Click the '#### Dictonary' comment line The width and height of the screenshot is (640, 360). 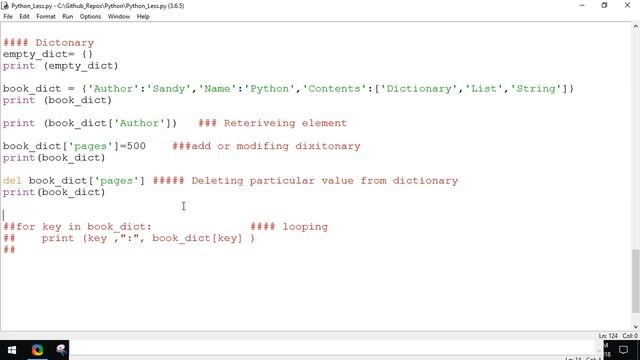(49, 42)
